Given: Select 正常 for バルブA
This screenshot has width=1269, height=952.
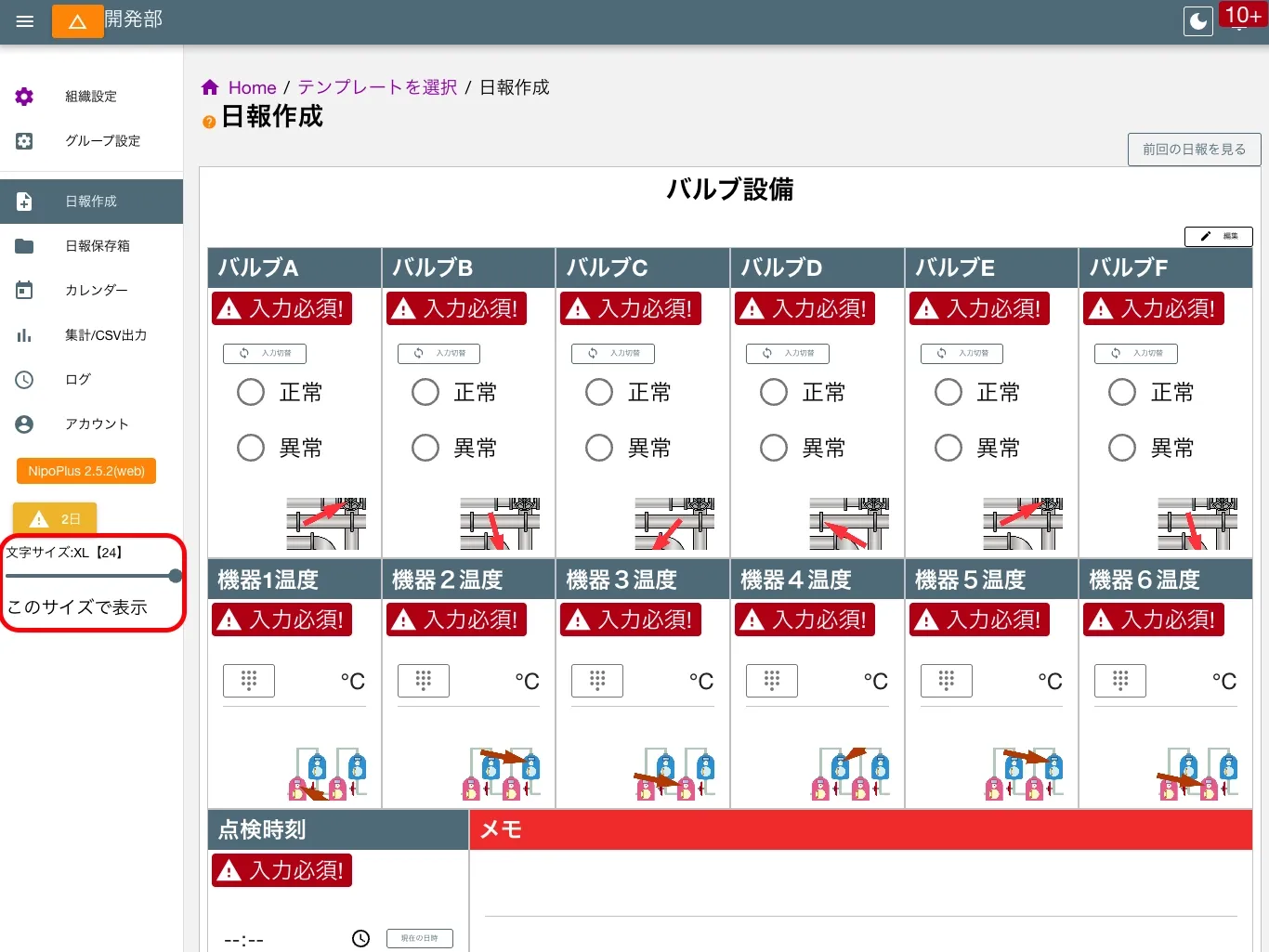Looking at the screenshot, I should pyautogui.click(x=251, y=392).
